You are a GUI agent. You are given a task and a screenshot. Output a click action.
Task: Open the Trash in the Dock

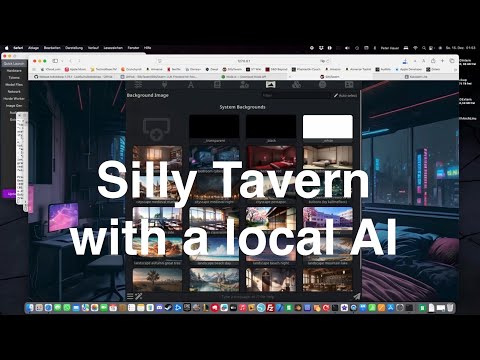coord(450,308)
